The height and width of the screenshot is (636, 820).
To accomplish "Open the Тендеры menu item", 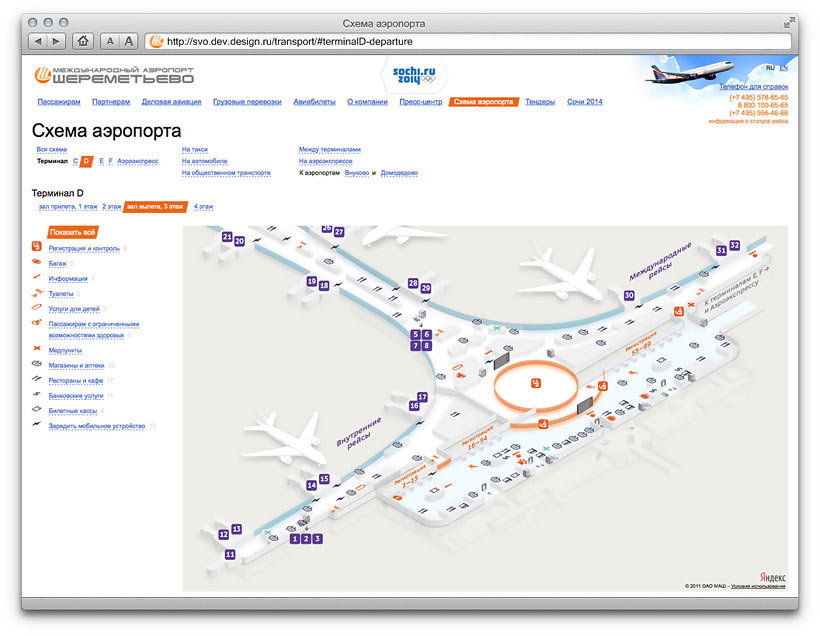I will pos(540,101).
